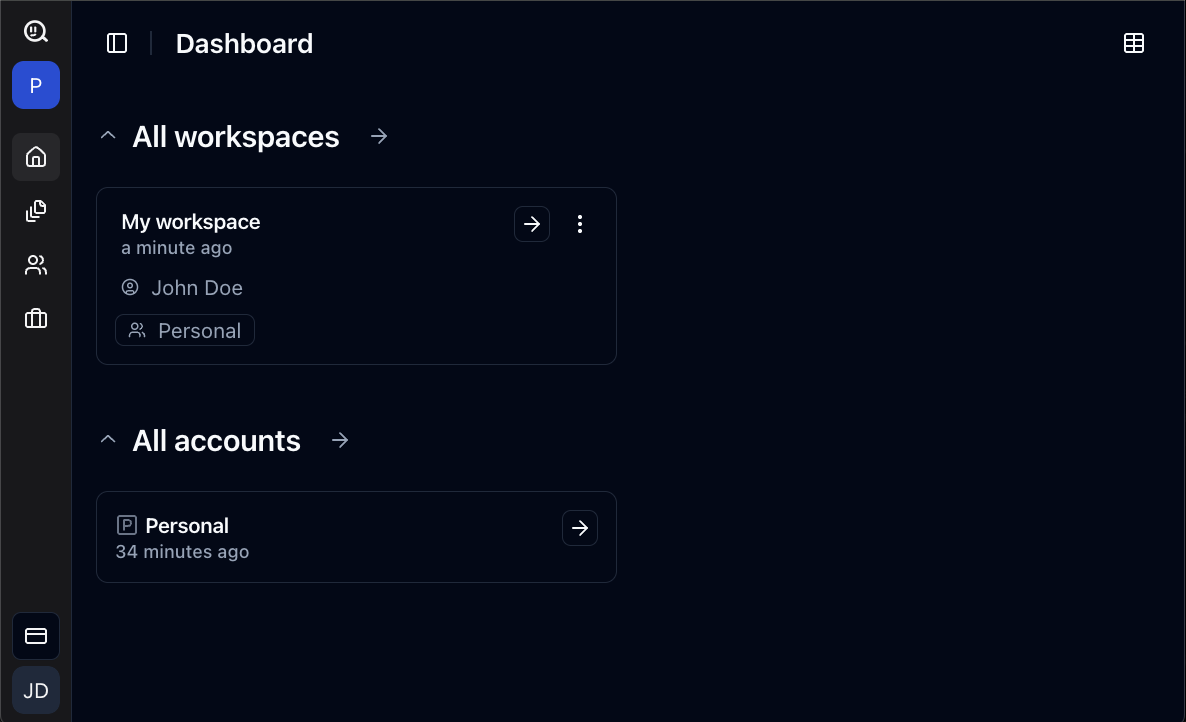Screen dimensions: 1186x722
Task: Select the My workspace card title
Action: (x=191, y=222)
